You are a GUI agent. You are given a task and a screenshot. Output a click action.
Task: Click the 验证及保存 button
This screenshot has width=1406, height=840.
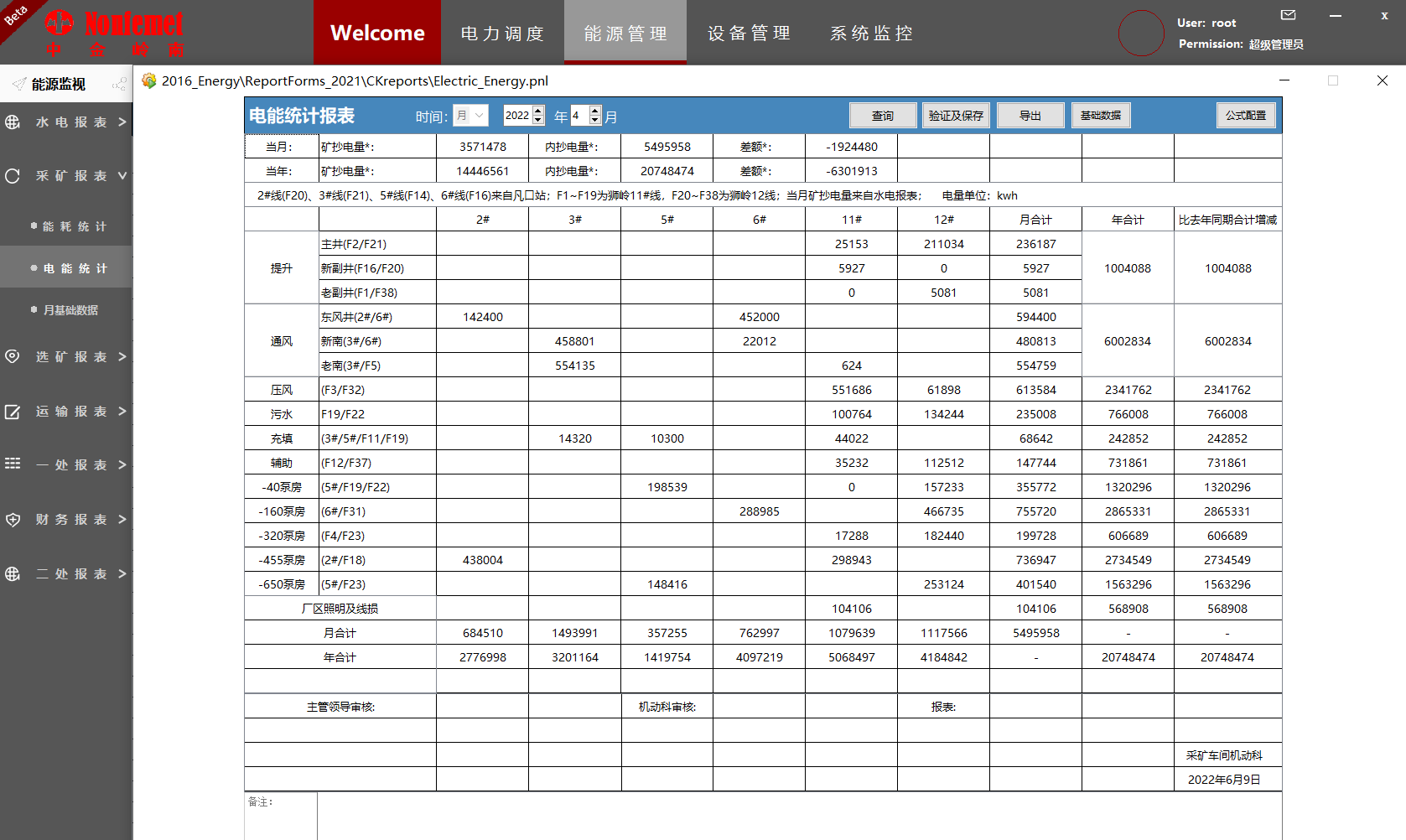pos(956,116)
